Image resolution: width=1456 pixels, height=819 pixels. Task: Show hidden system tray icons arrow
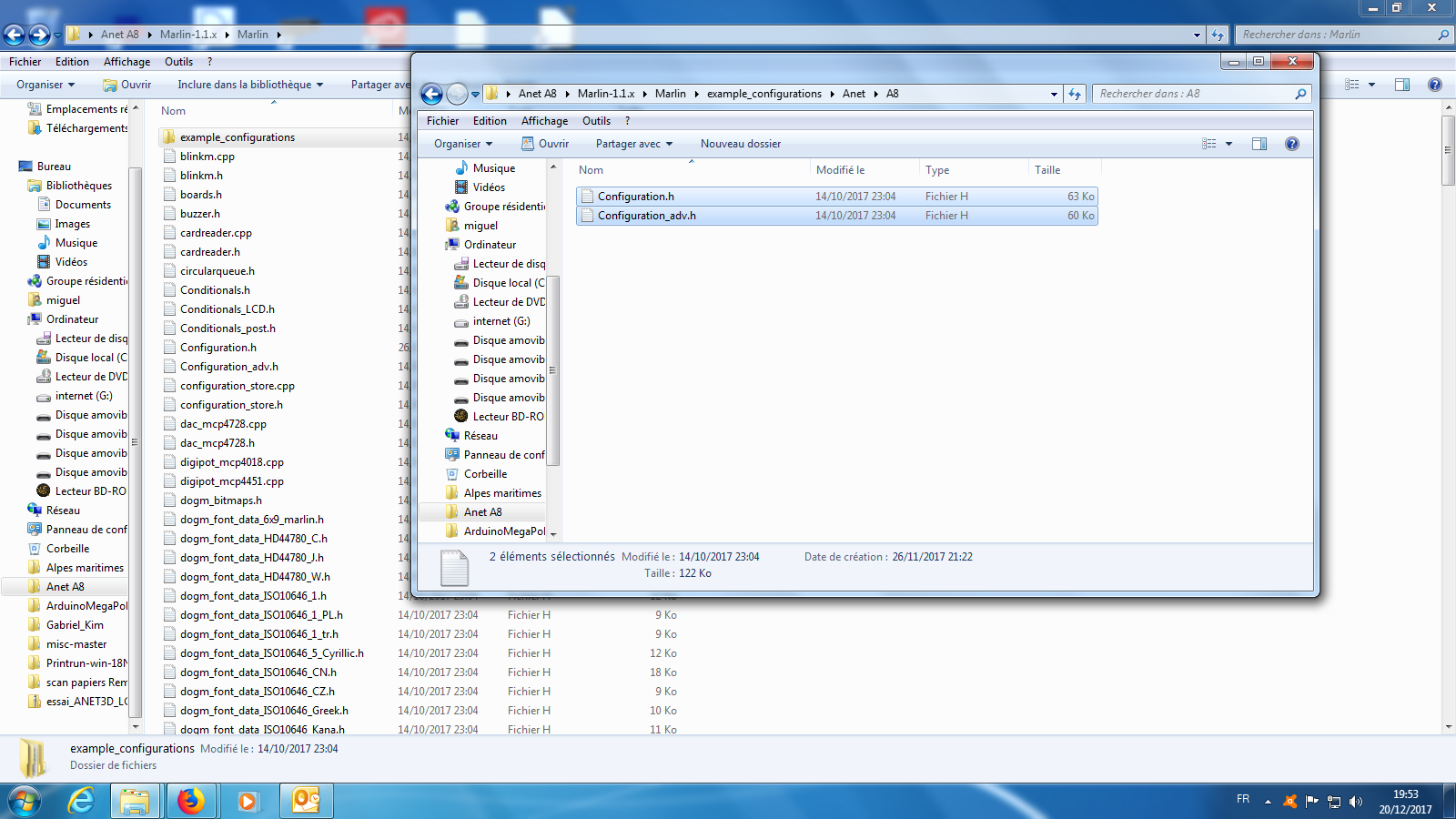pyautogui.click(x=1268, y=802)
